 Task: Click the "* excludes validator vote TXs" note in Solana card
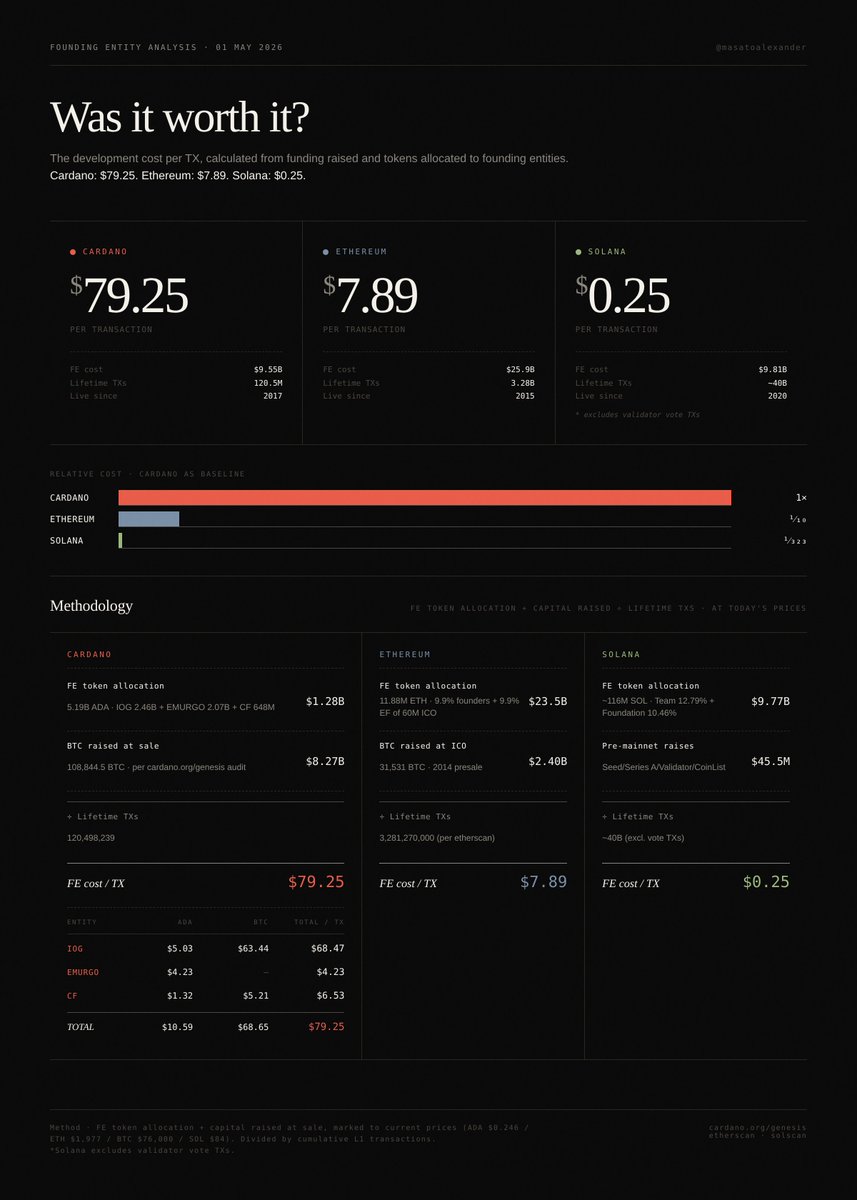pos(638,414)
